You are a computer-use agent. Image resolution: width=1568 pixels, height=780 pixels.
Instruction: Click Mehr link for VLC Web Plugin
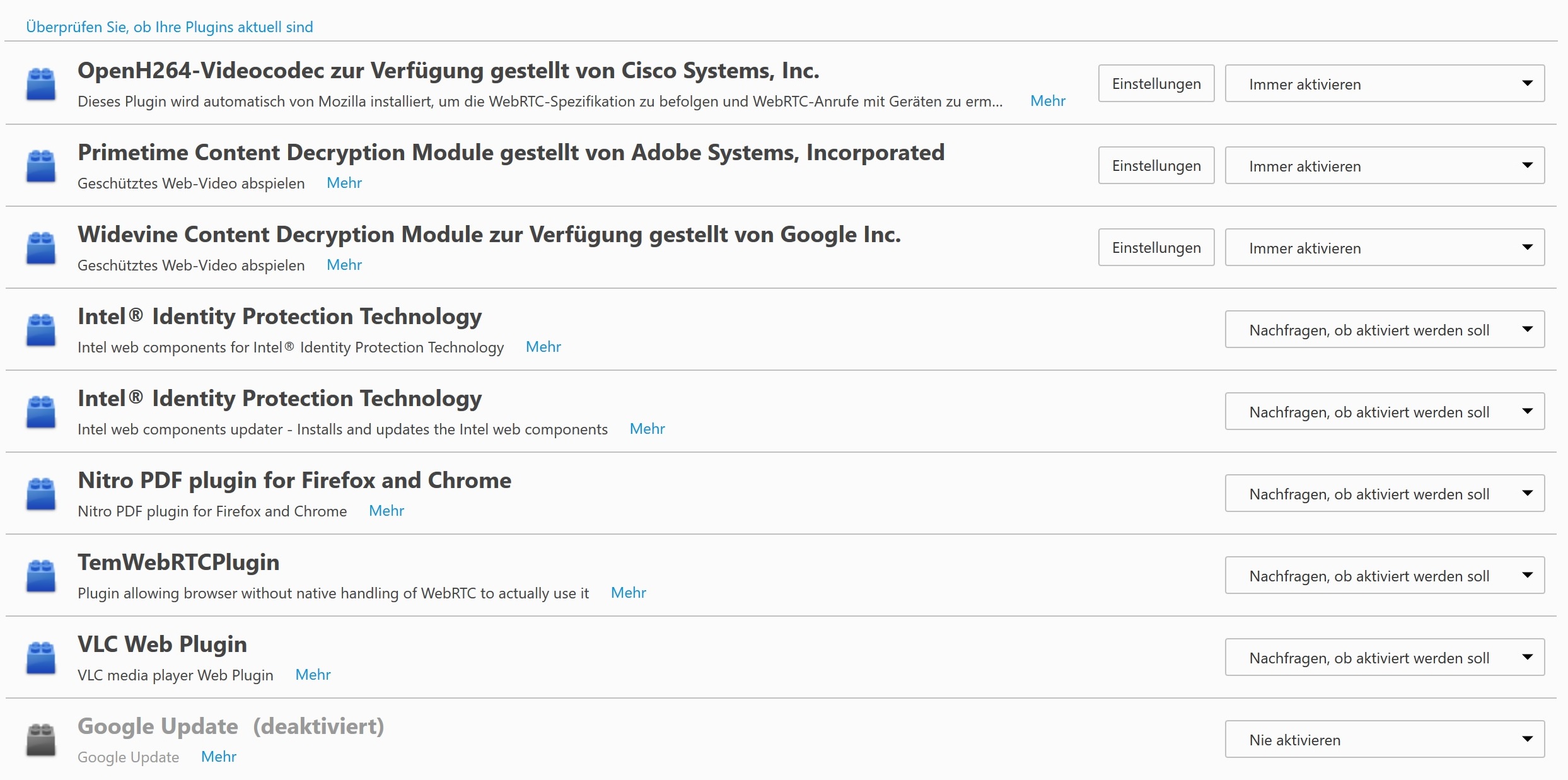[313, 675]
